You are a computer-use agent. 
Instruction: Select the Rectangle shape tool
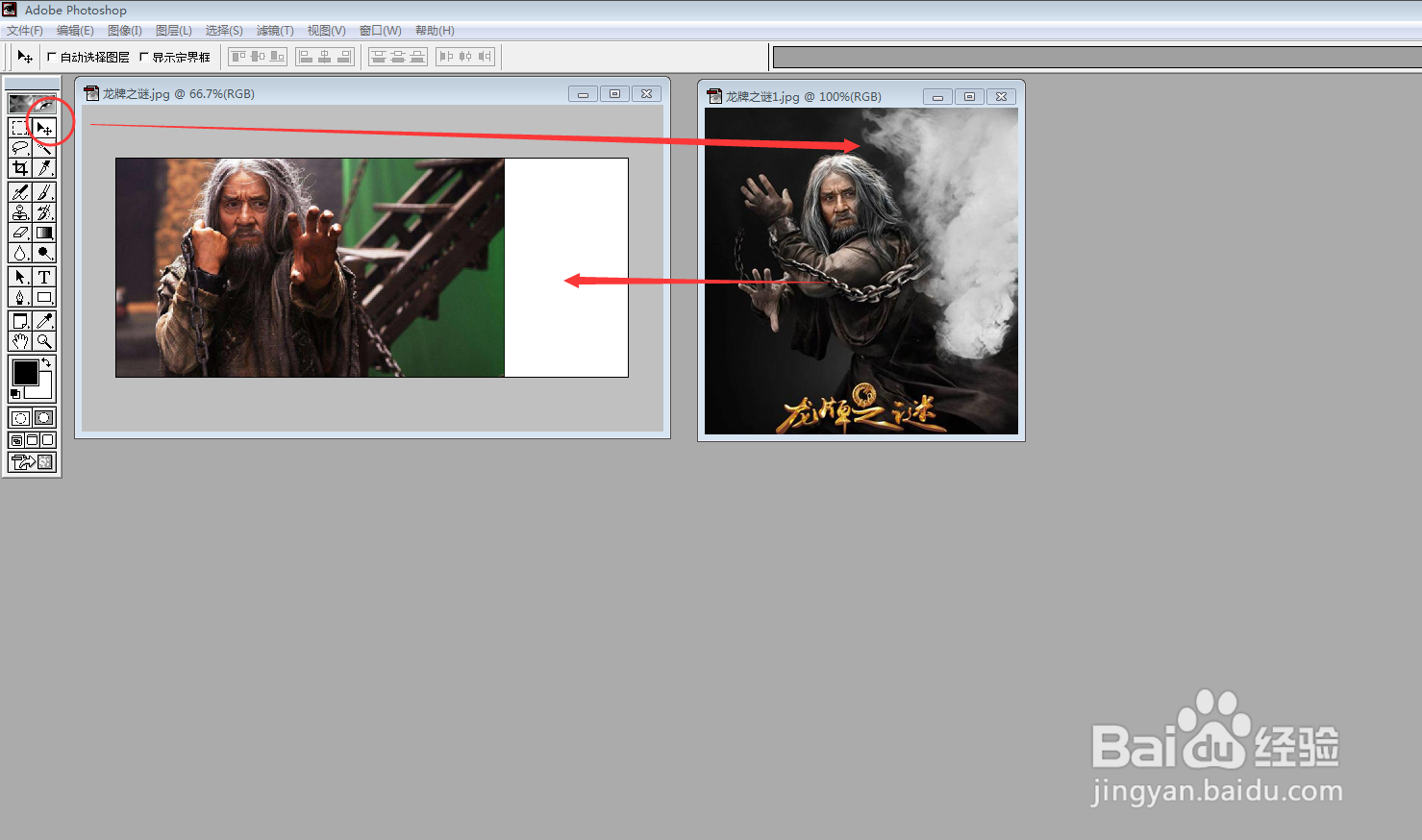point(44,297)
